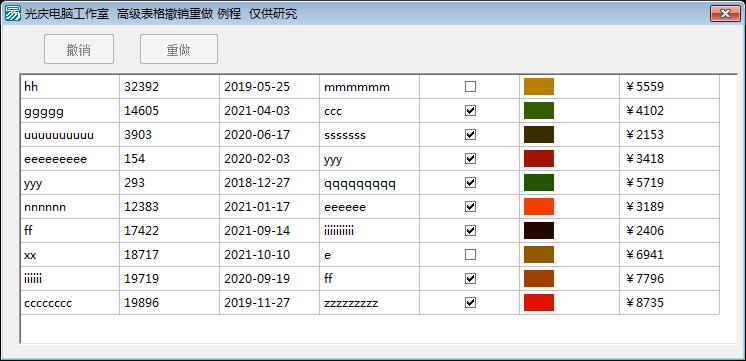The height and width of the screenshot is (361, 746).
Task: Click the app icon in title bar
Action: pos(12,13)
